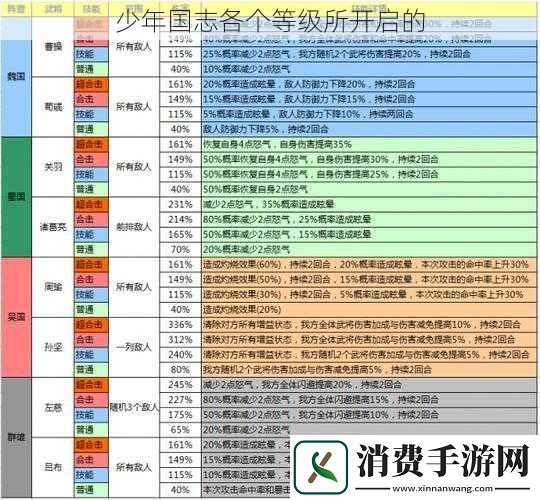Click the 造成灼烧效果(60%) detail cell

[x=369, y=264]
